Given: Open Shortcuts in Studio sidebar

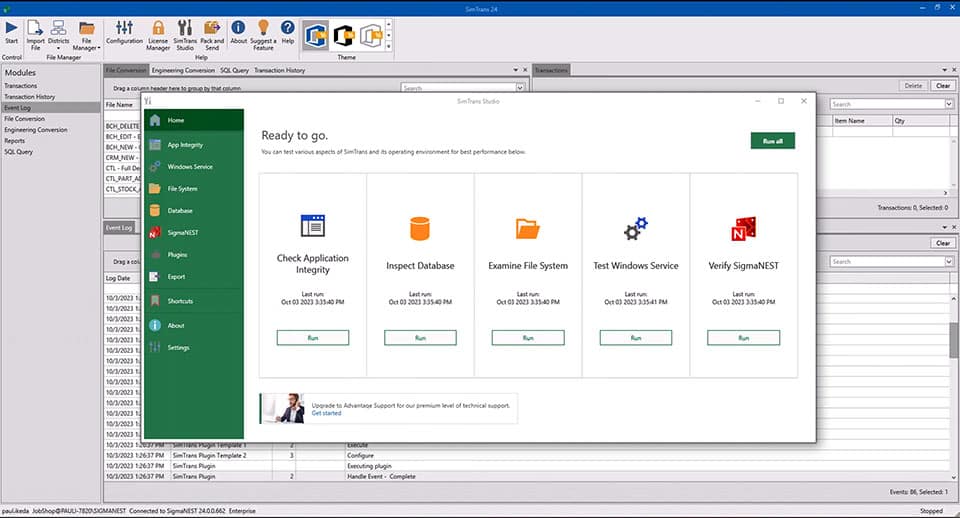Looking at the screenshot, I should (194, 301).
